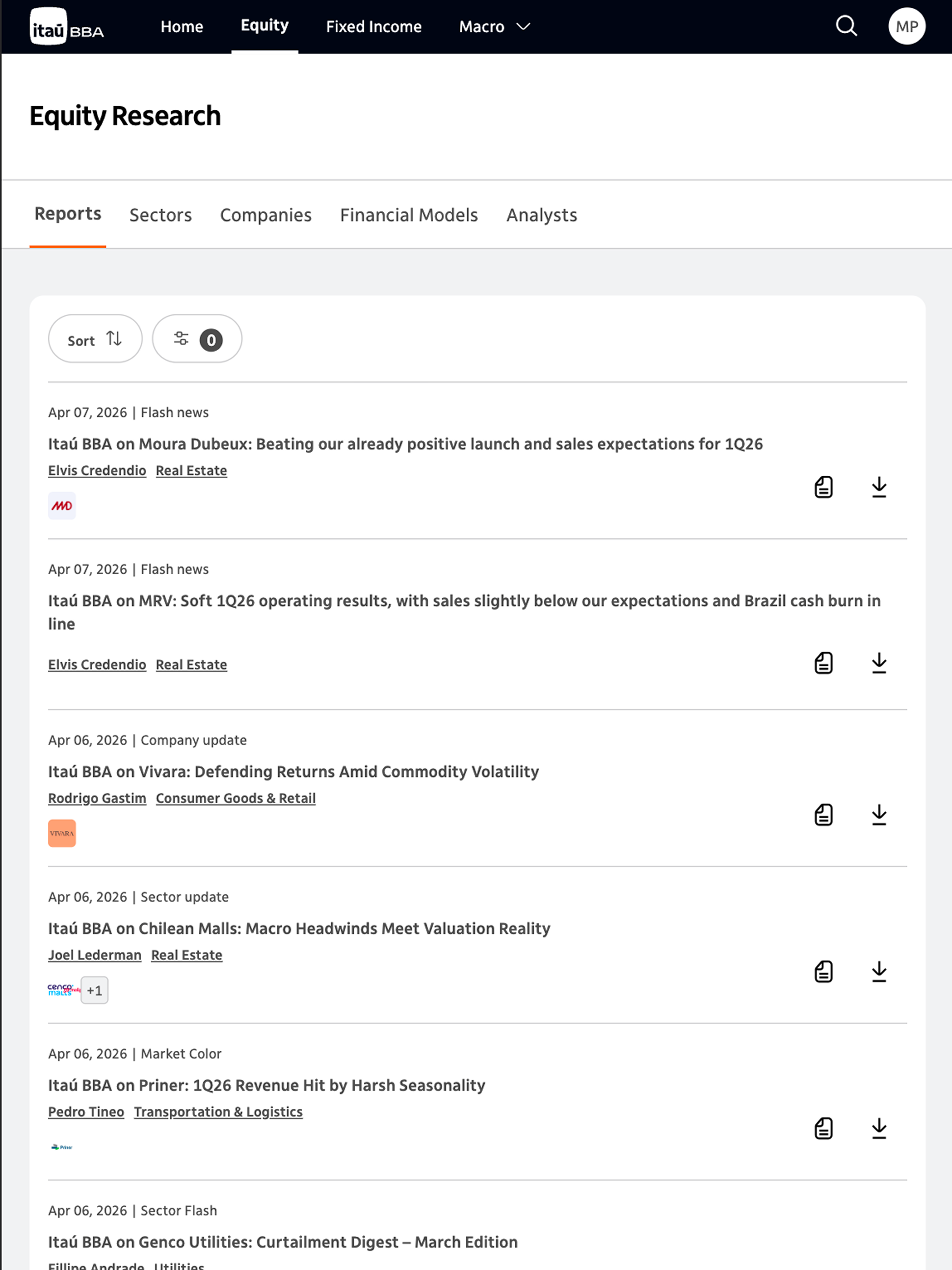
Task: Click analyst Rodrigo Gastim
Action: 97,798
